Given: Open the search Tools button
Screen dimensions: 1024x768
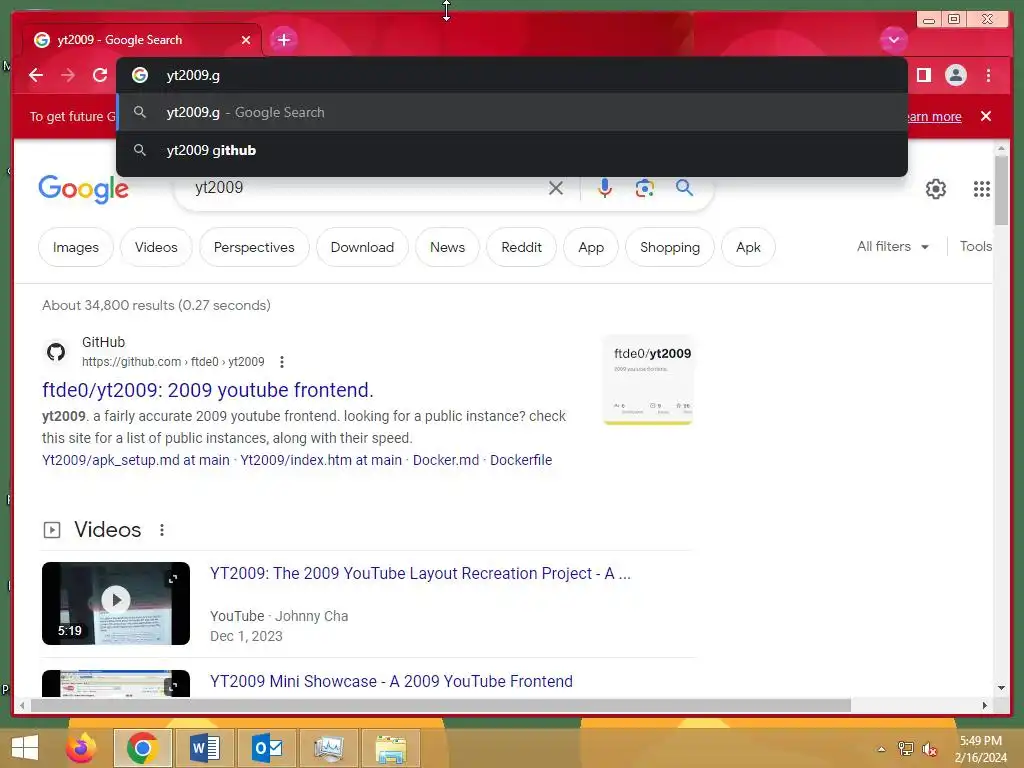Looking at the screenshot, I should [976, 246].
